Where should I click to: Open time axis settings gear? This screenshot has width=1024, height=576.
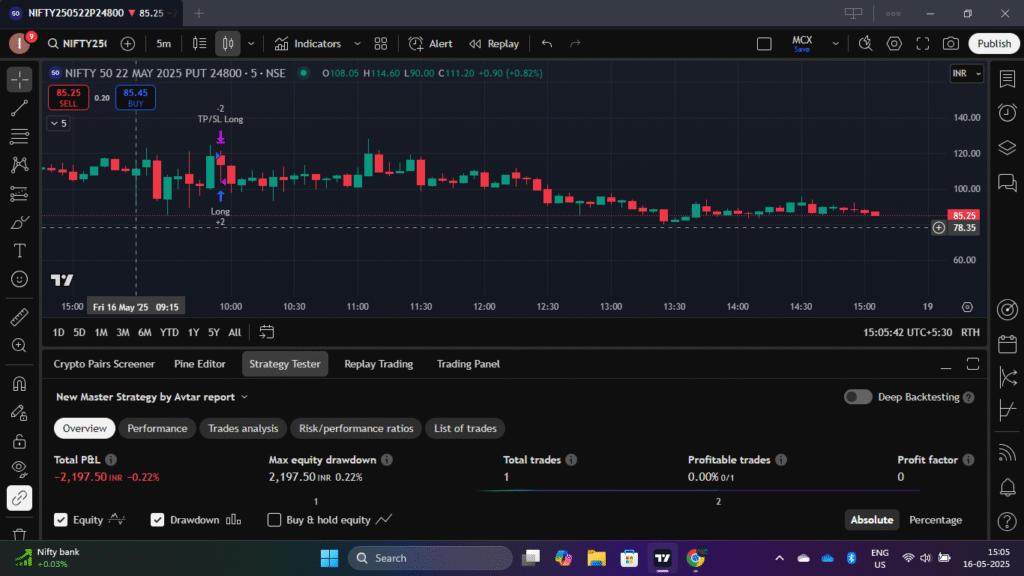(x=967, y=307)
